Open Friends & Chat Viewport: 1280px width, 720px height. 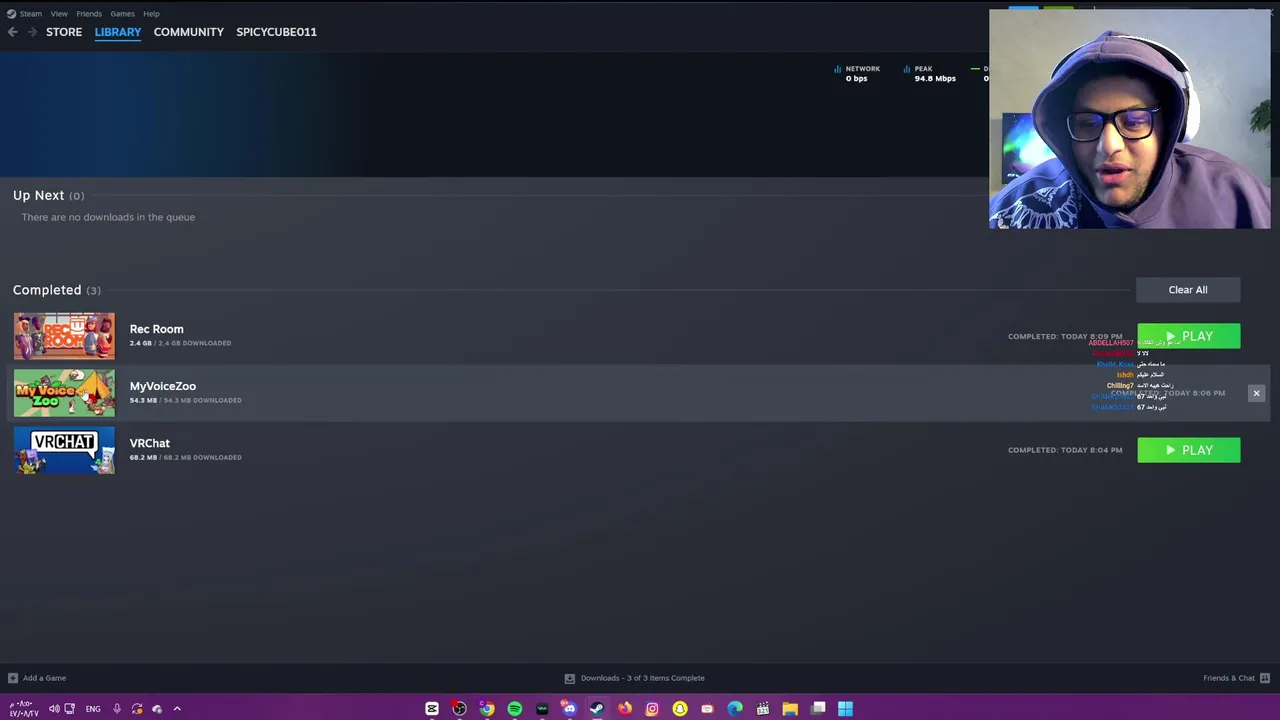pyautogui.click(x=1229, y=678)
